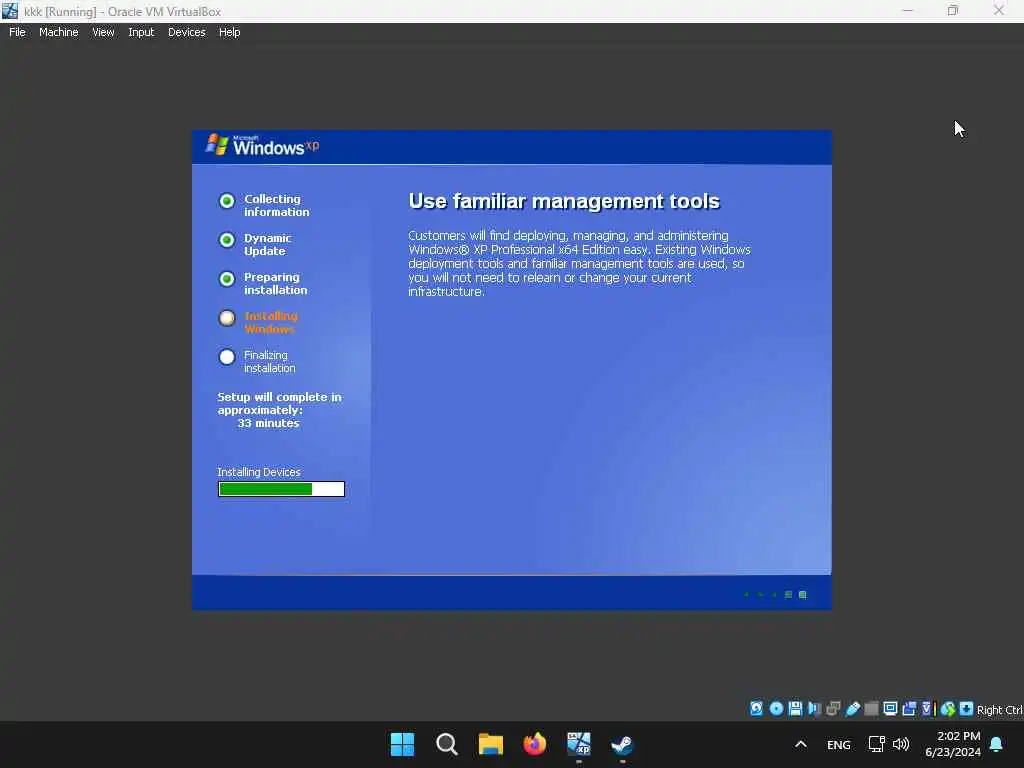
Task: Open the View menu
Action: (x=103, y=32)
